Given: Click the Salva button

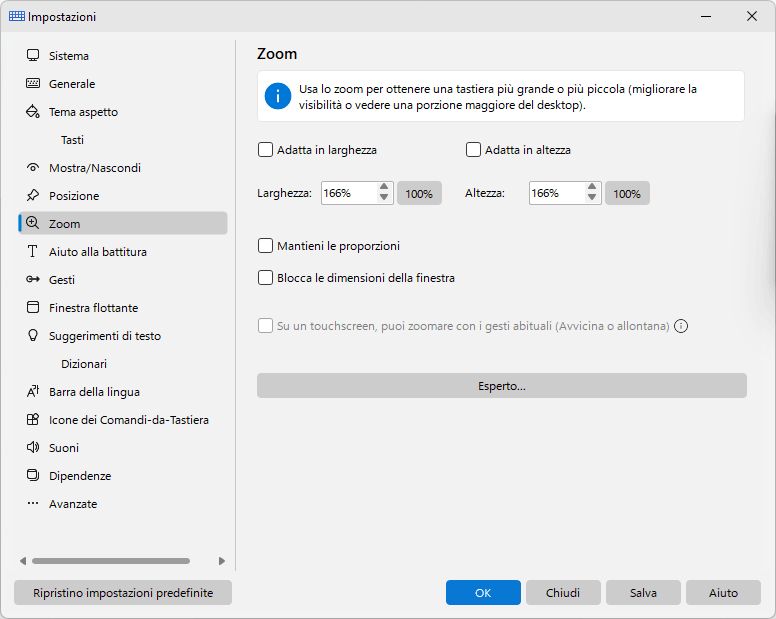Looking at the screenshot, I should 643,593.
